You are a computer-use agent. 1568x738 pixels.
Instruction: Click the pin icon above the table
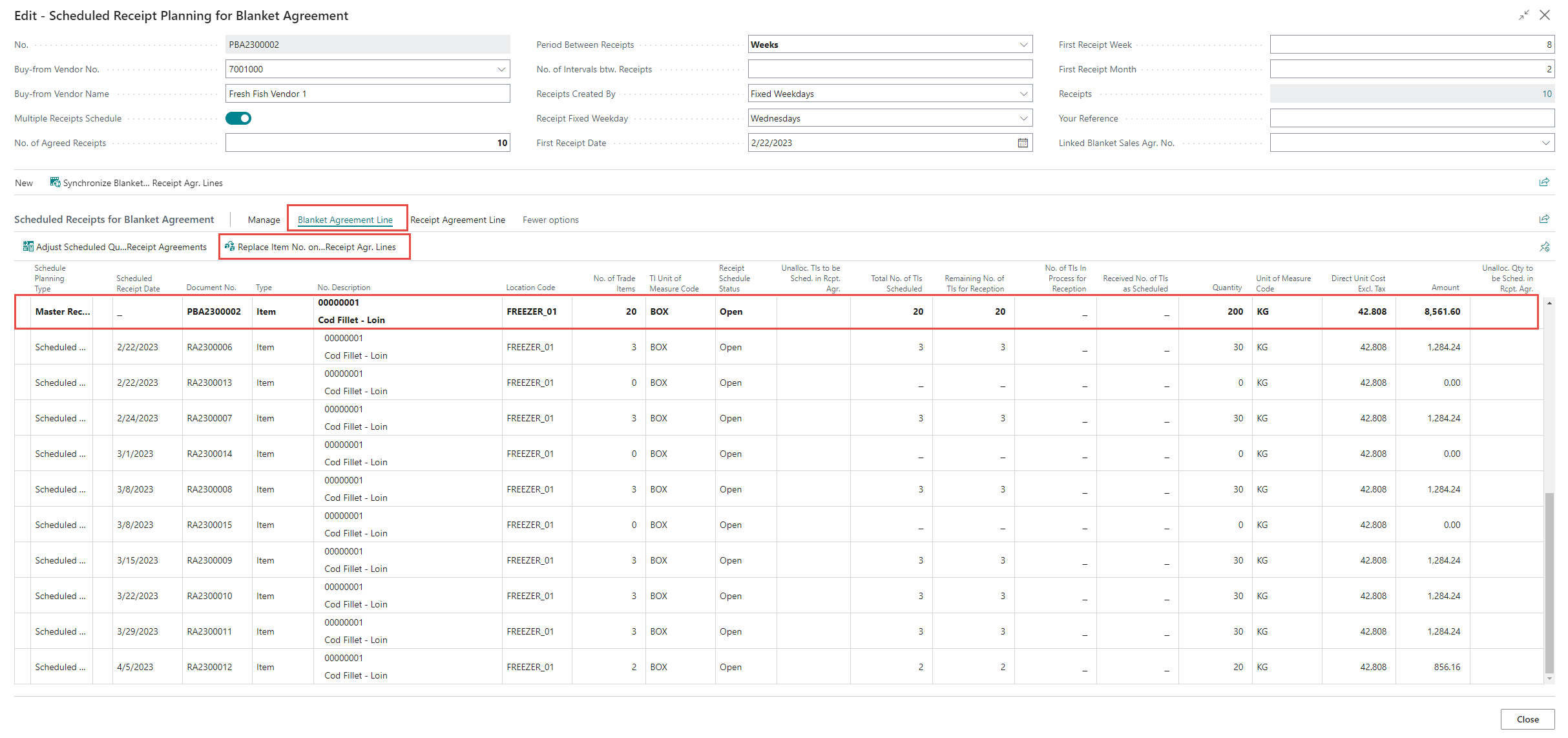click(x=1544, y=246)
